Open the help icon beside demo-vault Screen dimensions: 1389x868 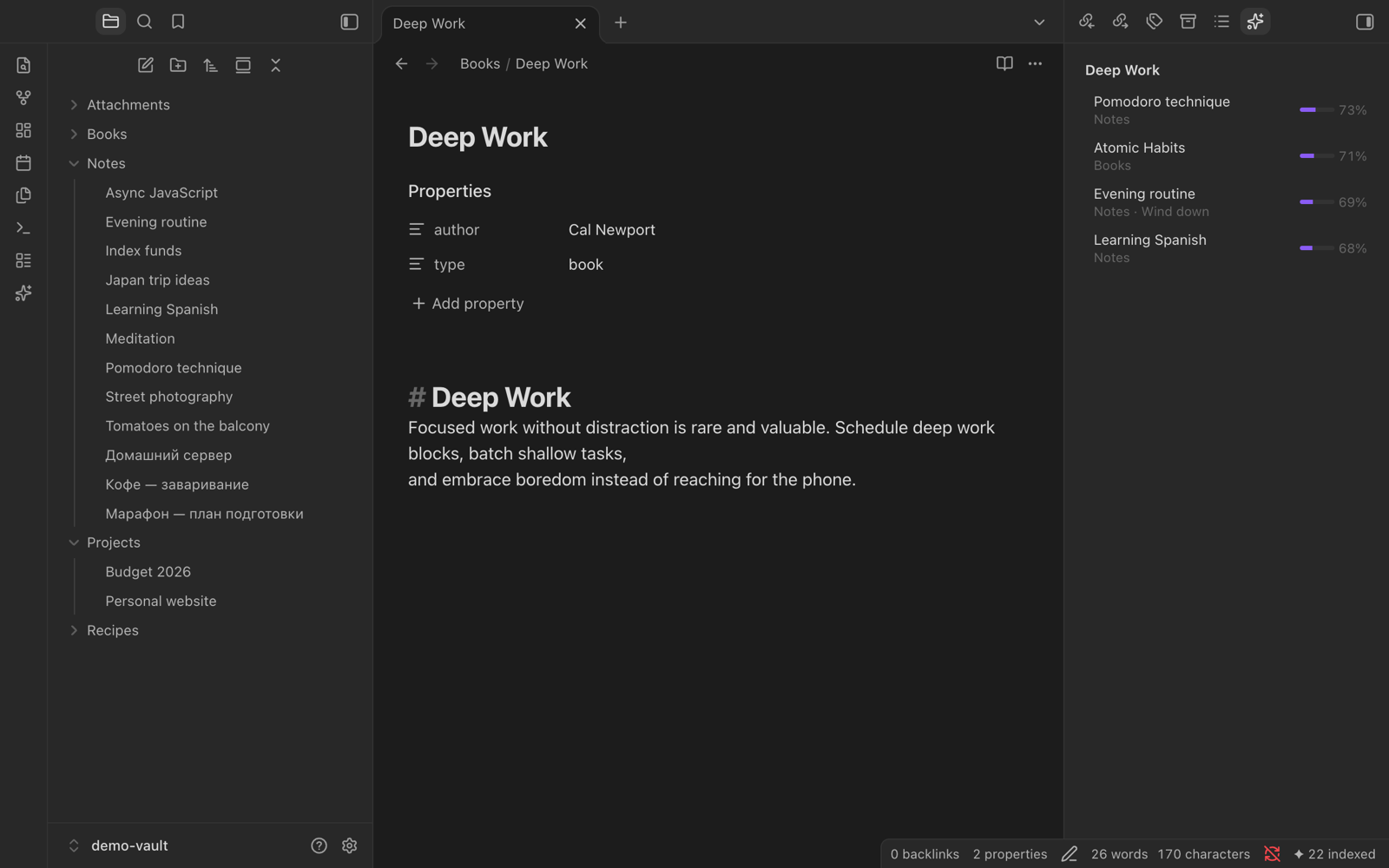pos(319,845)
